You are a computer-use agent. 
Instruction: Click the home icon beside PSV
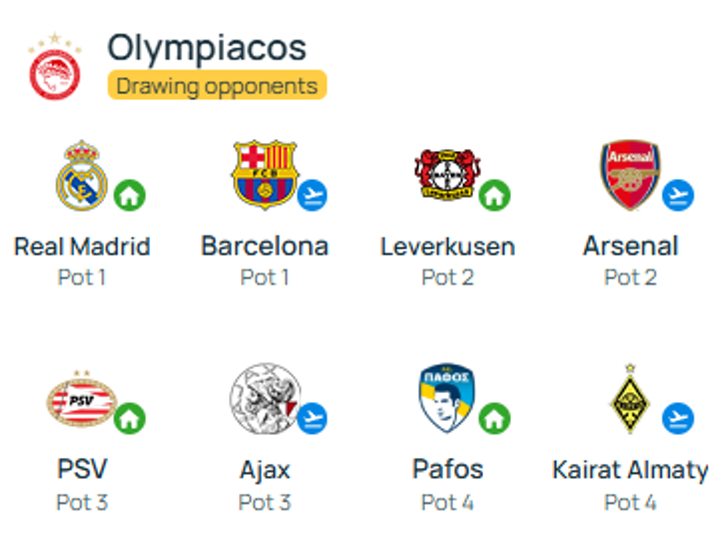point(129,418)
